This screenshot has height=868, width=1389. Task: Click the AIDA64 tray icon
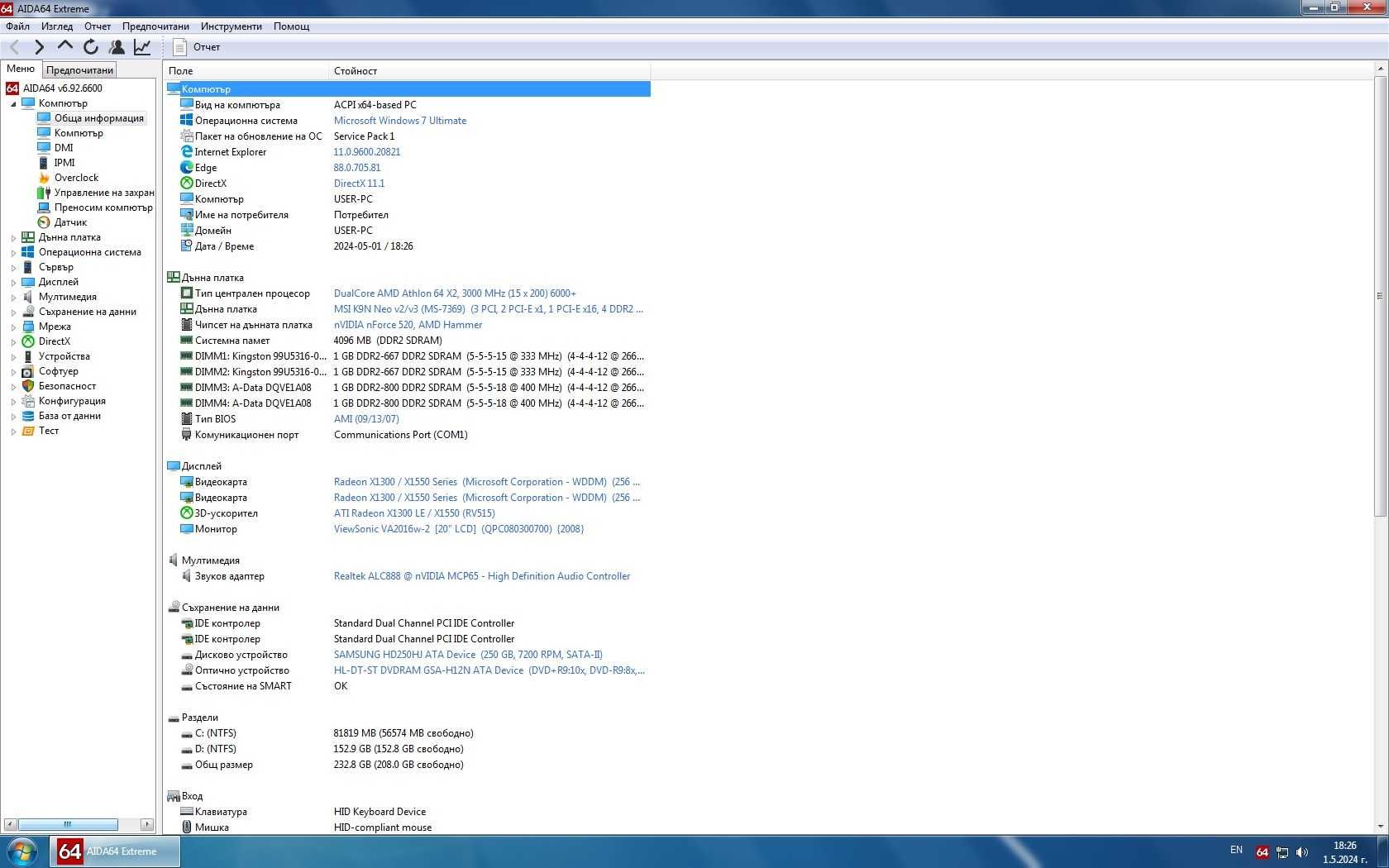tap(1262, 851)
